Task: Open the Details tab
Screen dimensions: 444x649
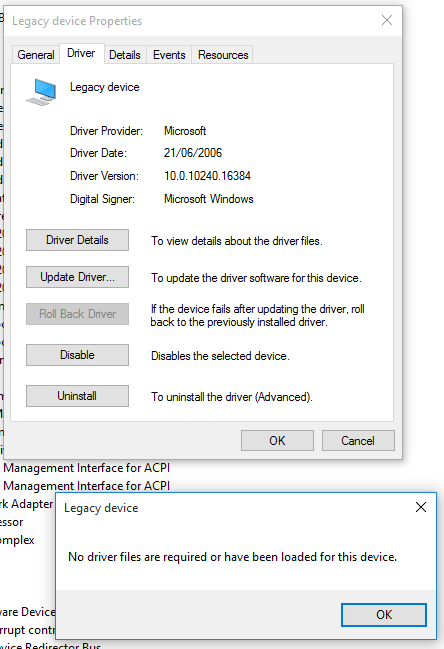Action: coord(125,55)
